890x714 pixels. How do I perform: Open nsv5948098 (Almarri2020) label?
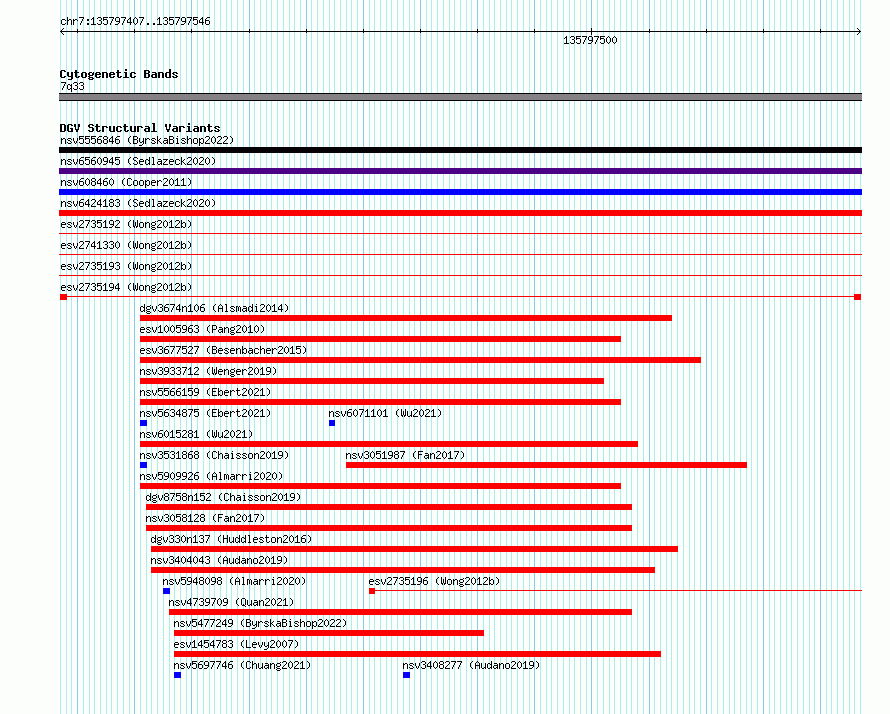point(234,581)
